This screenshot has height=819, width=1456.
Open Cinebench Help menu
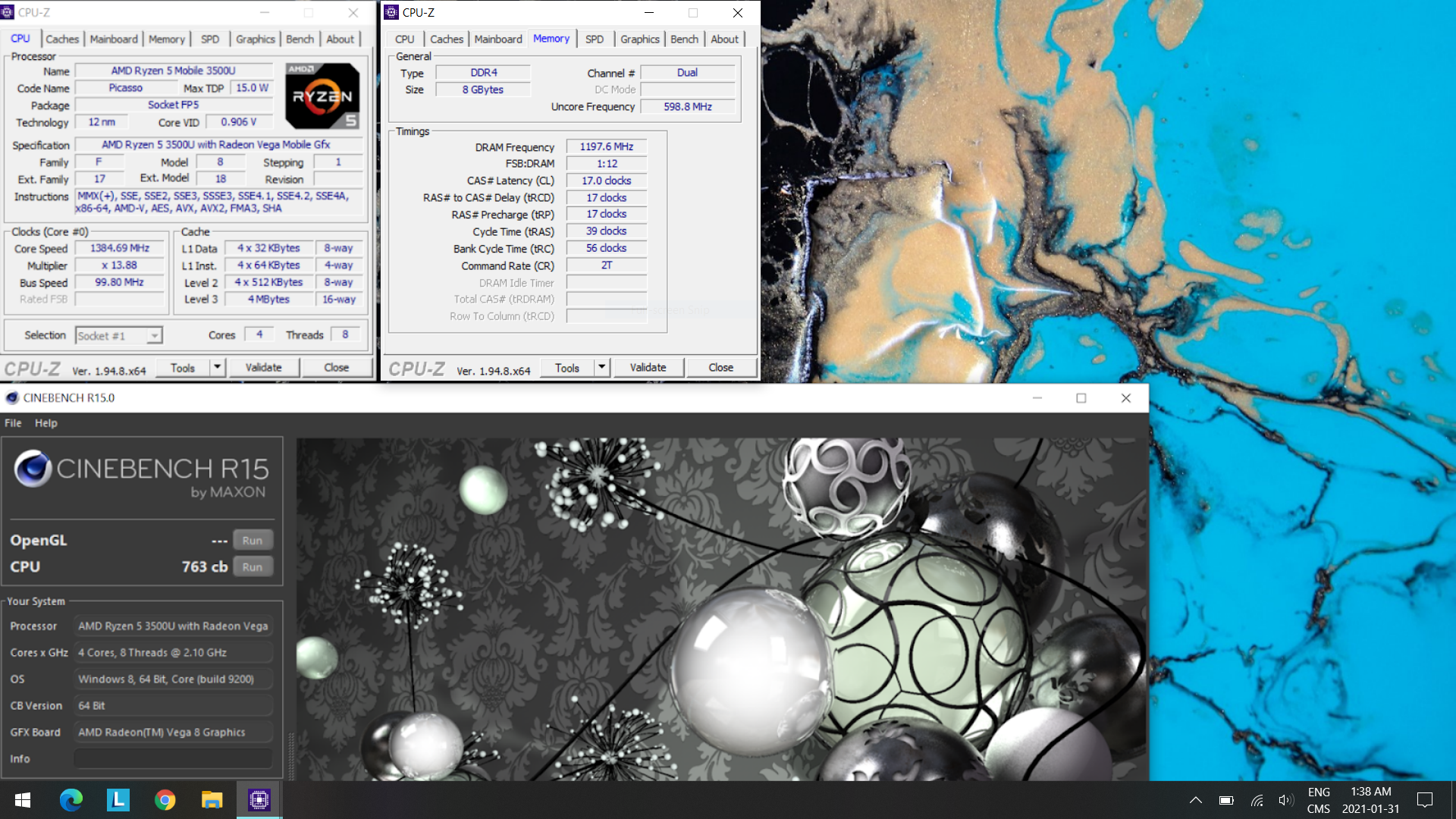[x=45, y=423]
